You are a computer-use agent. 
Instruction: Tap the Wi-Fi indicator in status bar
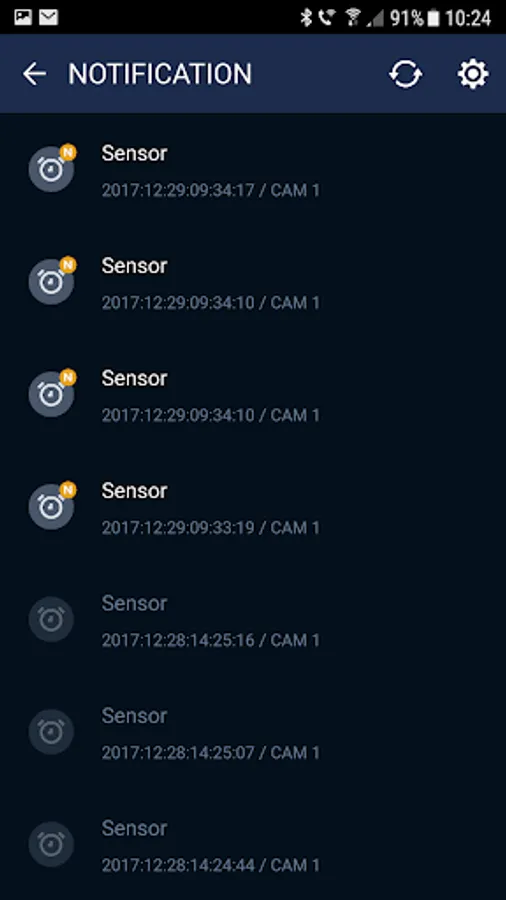pos(352,18)
